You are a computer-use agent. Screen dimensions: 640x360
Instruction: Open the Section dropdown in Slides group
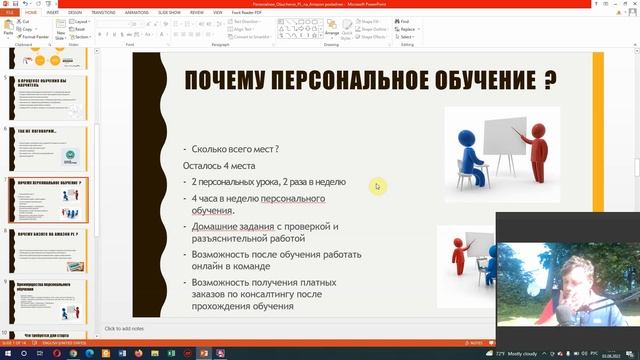(80, 37)
